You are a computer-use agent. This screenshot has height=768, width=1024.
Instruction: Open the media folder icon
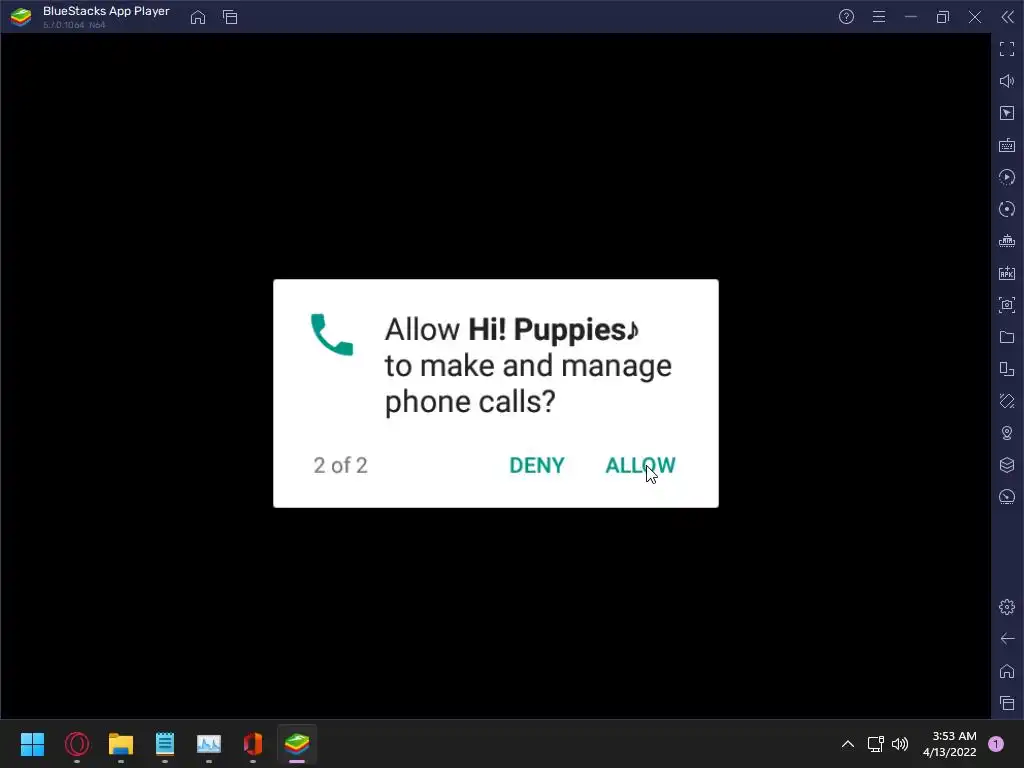(1007, 337)
